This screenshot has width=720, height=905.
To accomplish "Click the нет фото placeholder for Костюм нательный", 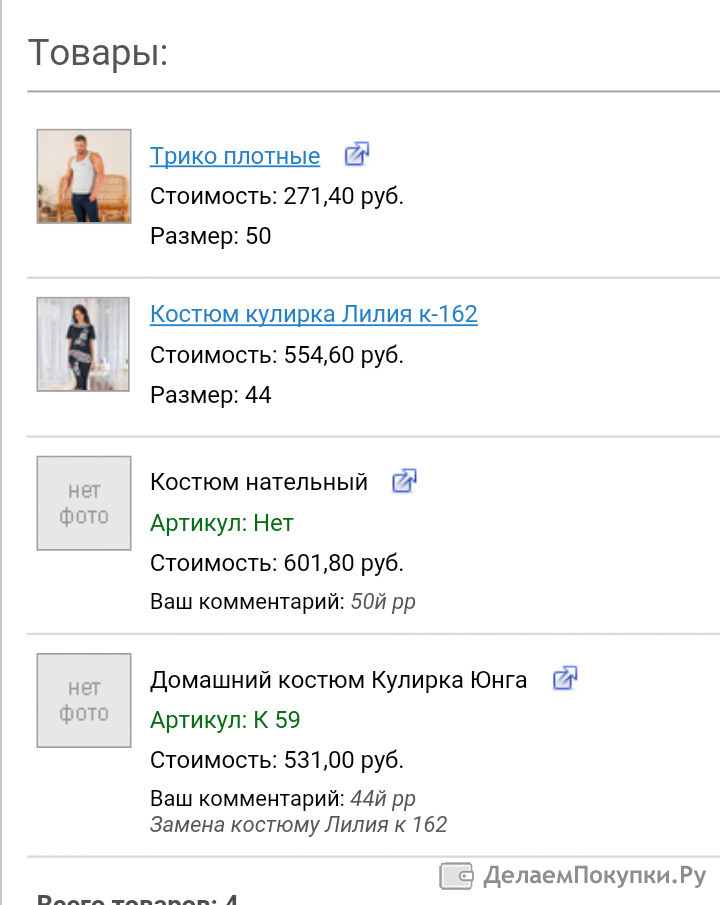I will click(84, 503).
